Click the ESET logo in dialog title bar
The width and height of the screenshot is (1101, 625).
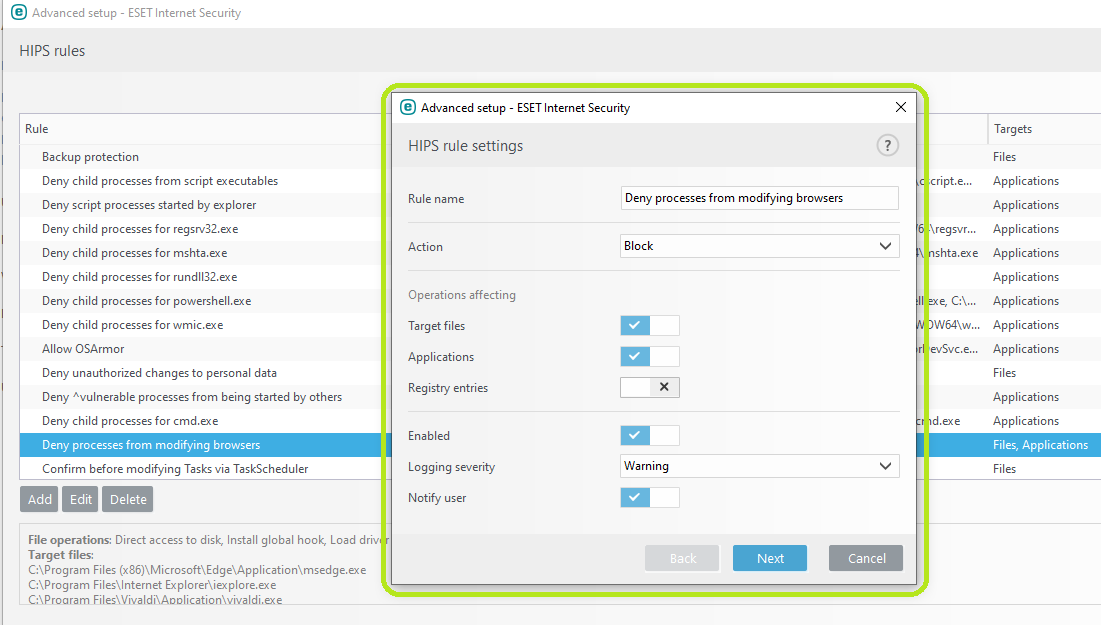click(x=408, y=107)
